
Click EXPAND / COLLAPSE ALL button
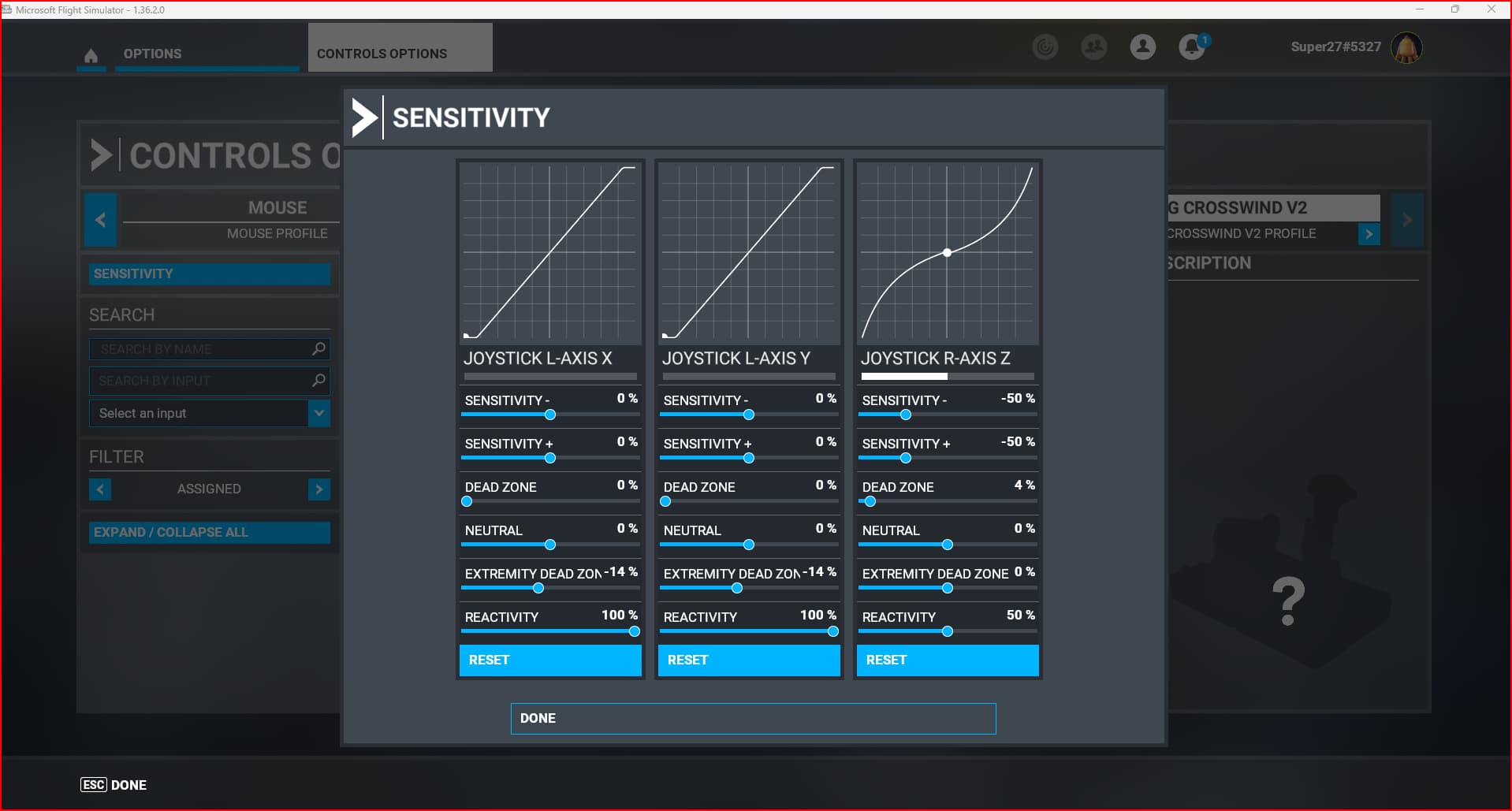pos(210,532)
